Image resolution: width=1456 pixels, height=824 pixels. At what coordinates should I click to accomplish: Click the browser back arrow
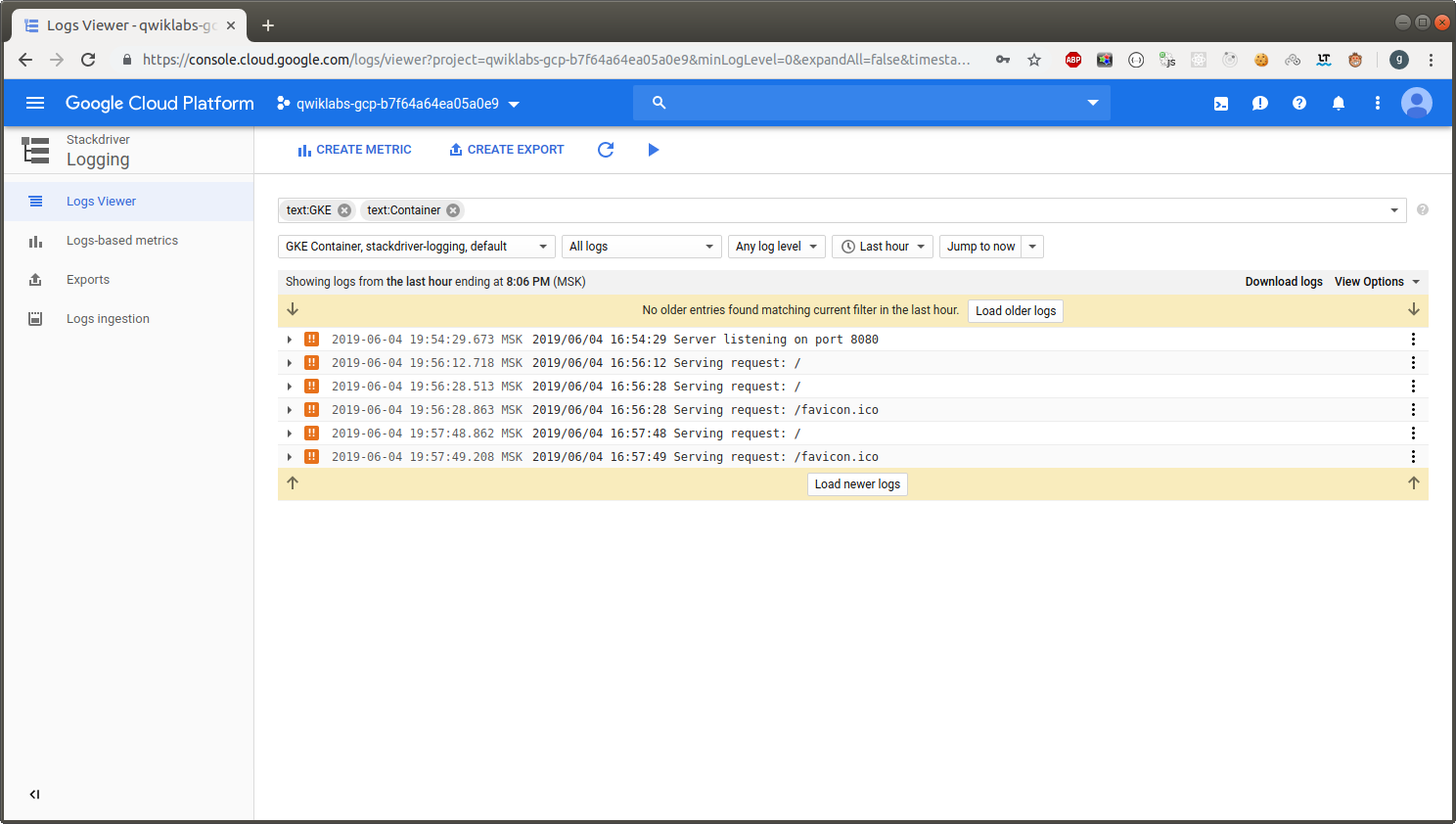(x=25, y=60)
